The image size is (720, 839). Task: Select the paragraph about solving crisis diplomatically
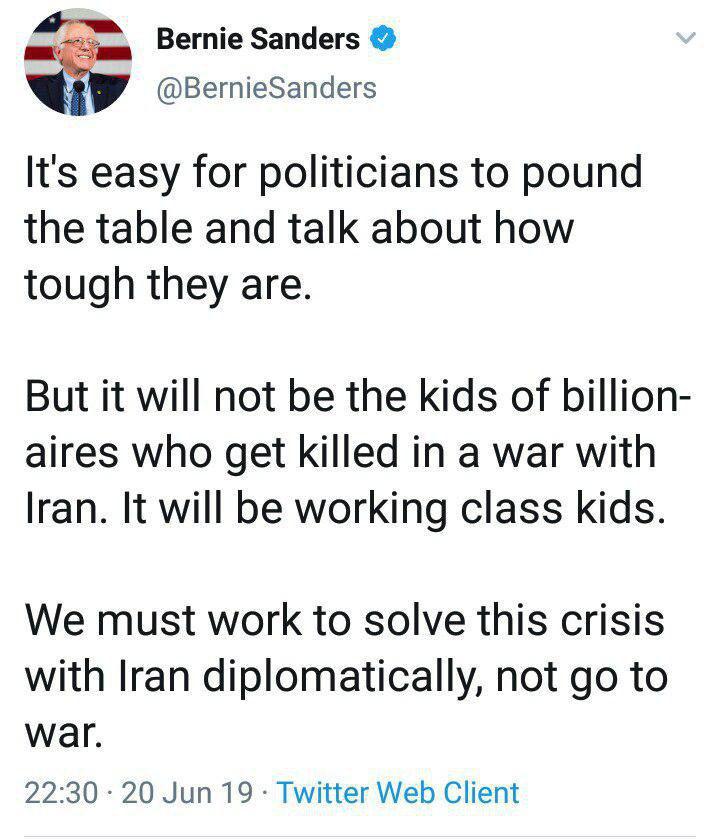(346, 676)
